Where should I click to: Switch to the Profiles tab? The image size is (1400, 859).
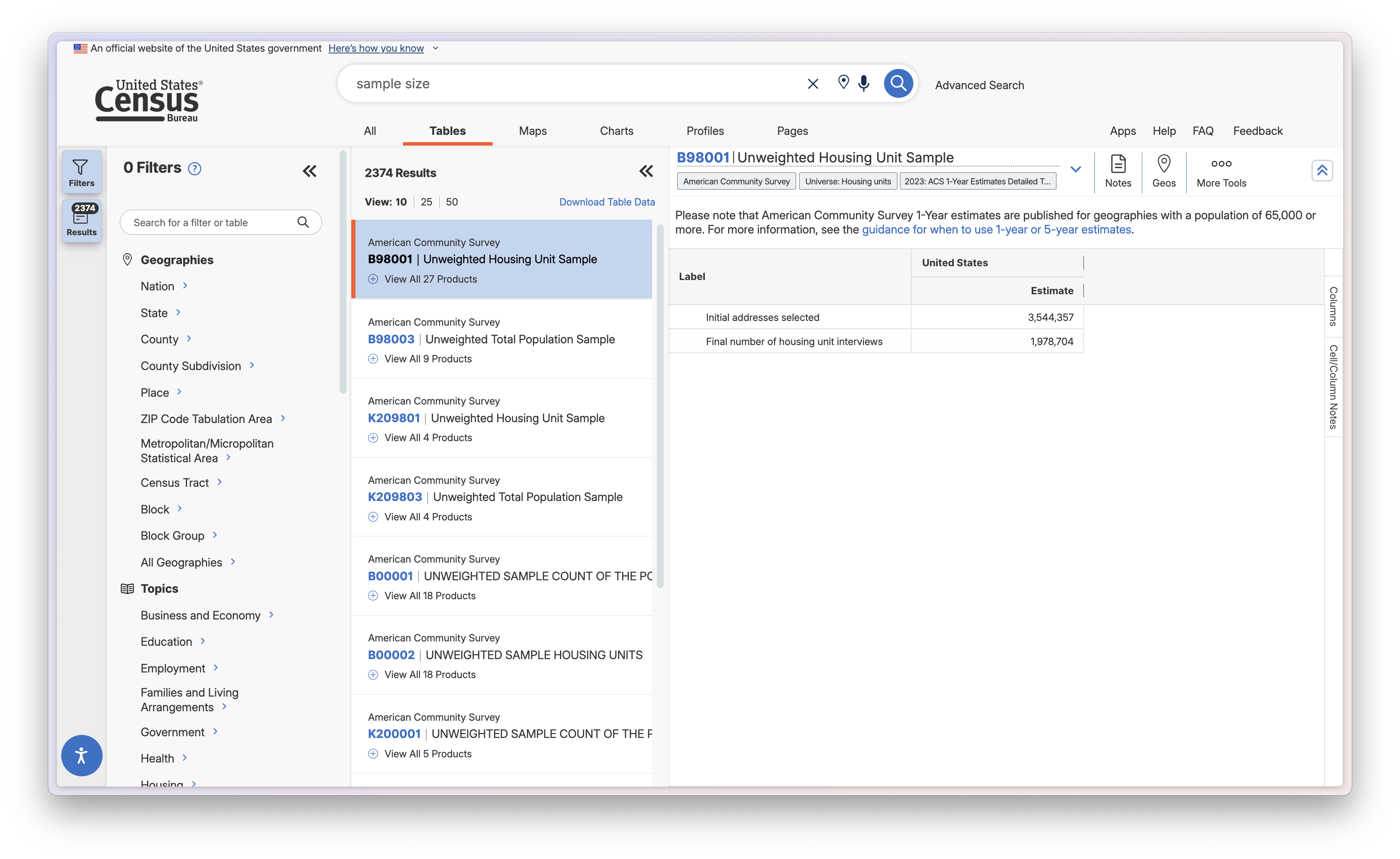click(x=705, y=131)
